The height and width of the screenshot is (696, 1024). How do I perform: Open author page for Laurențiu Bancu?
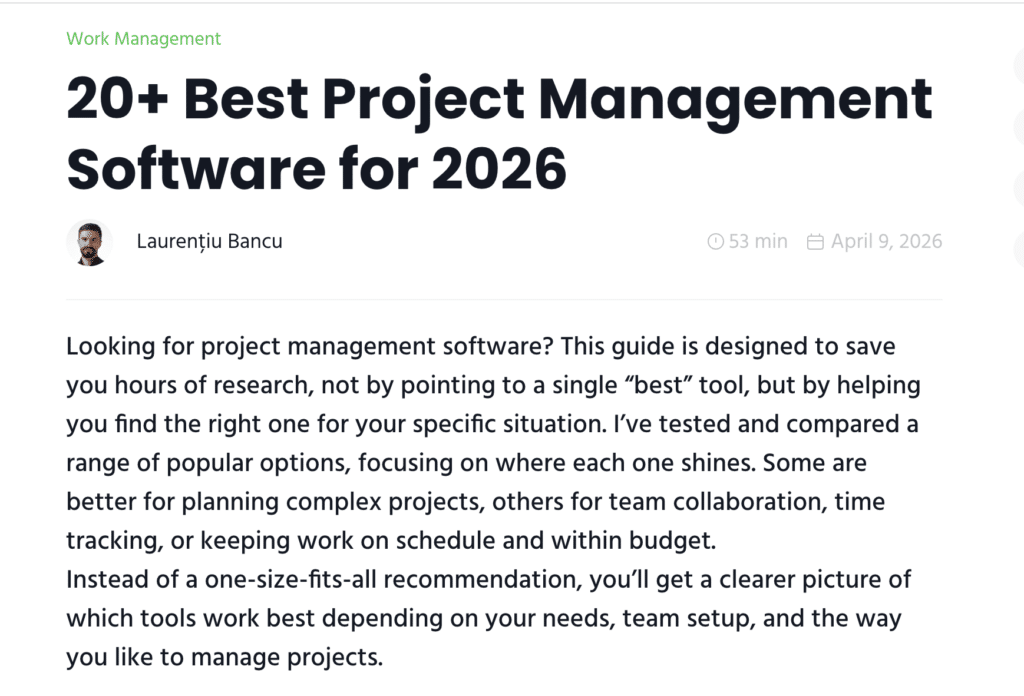210,242
